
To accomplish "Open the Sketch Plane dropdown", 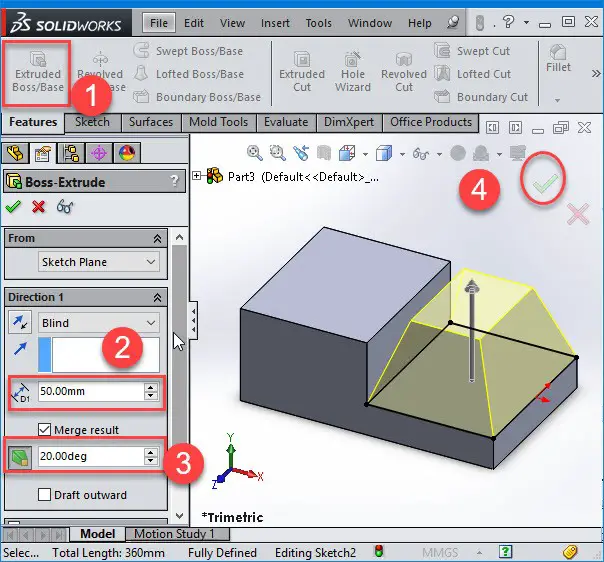I will pyautogui.click(x=99, y=262).
